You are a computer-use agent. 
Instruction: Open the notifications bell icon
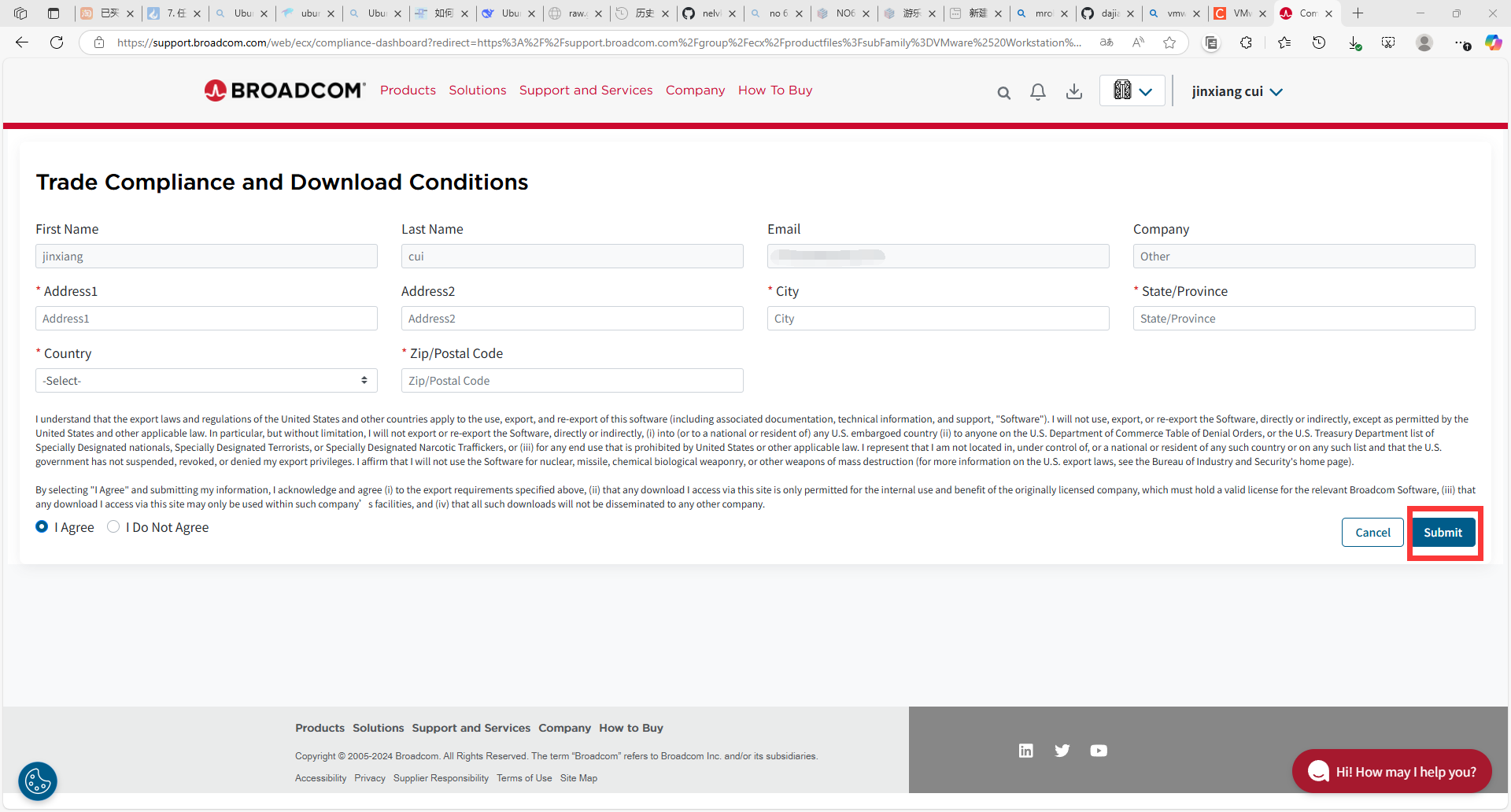[x=1038, y=92]
